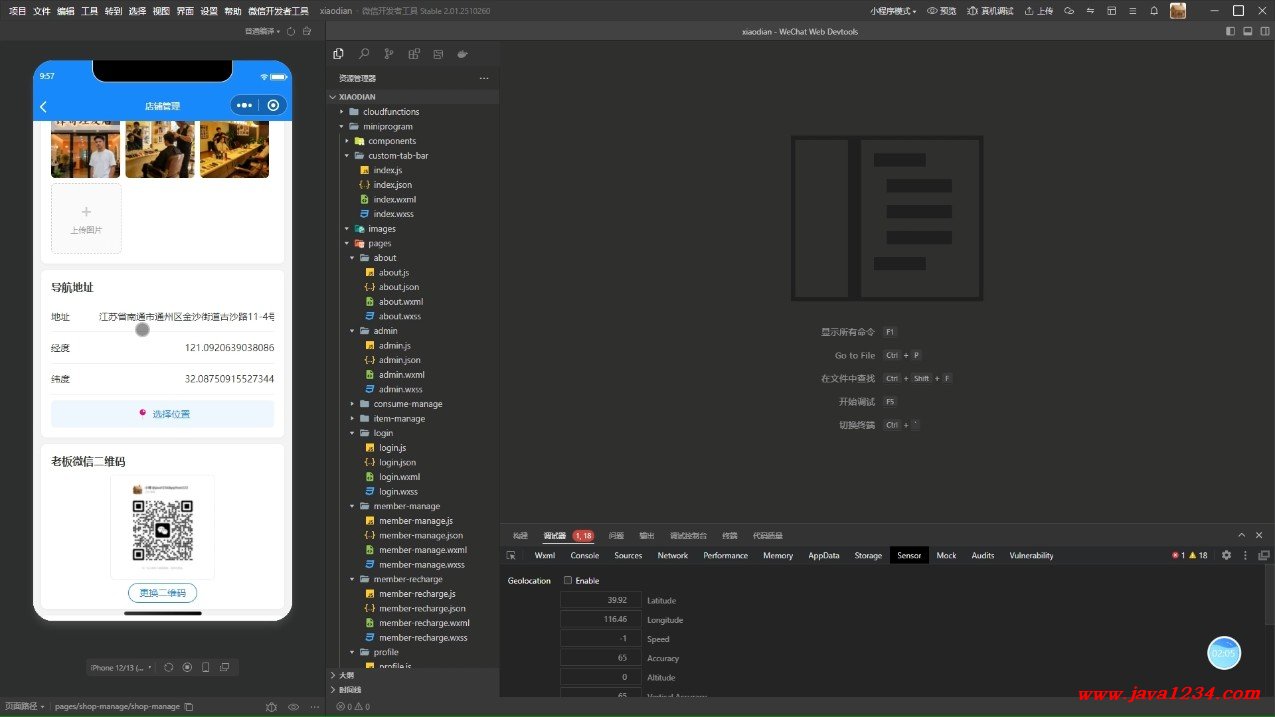
Task: Open the iPhone 12/13 device dropdown
Action: point(121,667)
